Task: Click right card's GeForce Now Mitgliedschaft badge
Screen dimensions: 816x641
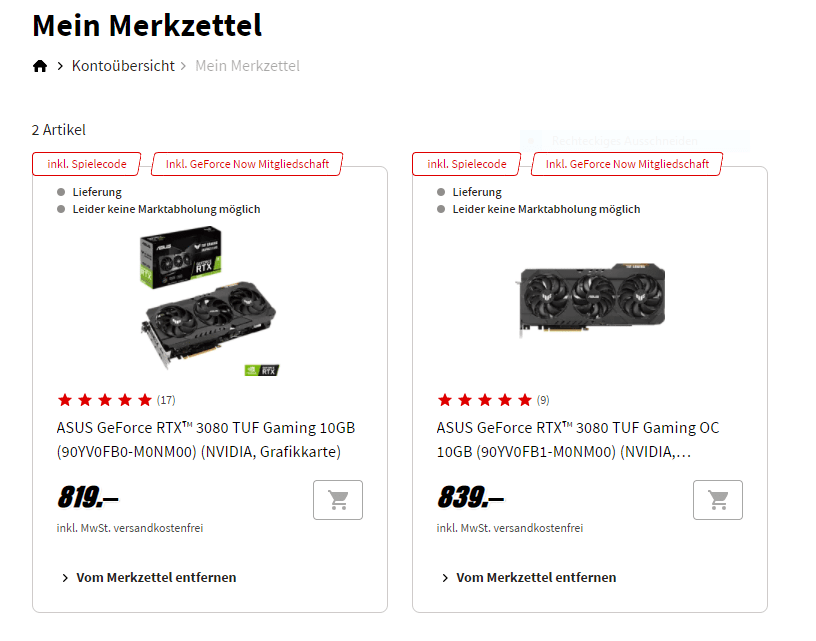Action: click(x=627, y=164)
